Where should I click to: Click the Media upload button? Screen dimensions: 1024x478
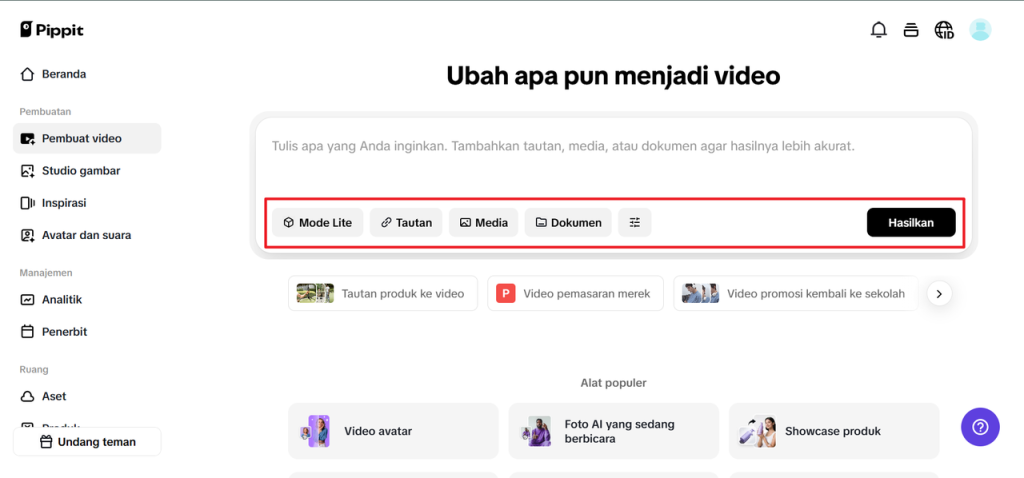point(483,223)
